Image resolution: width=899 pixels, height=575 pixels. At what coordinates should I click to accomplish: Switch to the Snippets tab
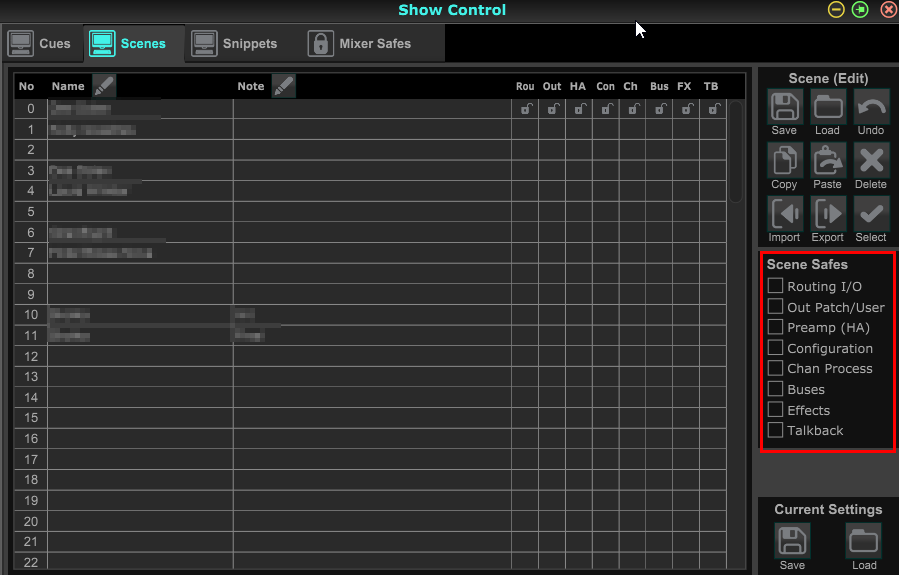[234, 44]
